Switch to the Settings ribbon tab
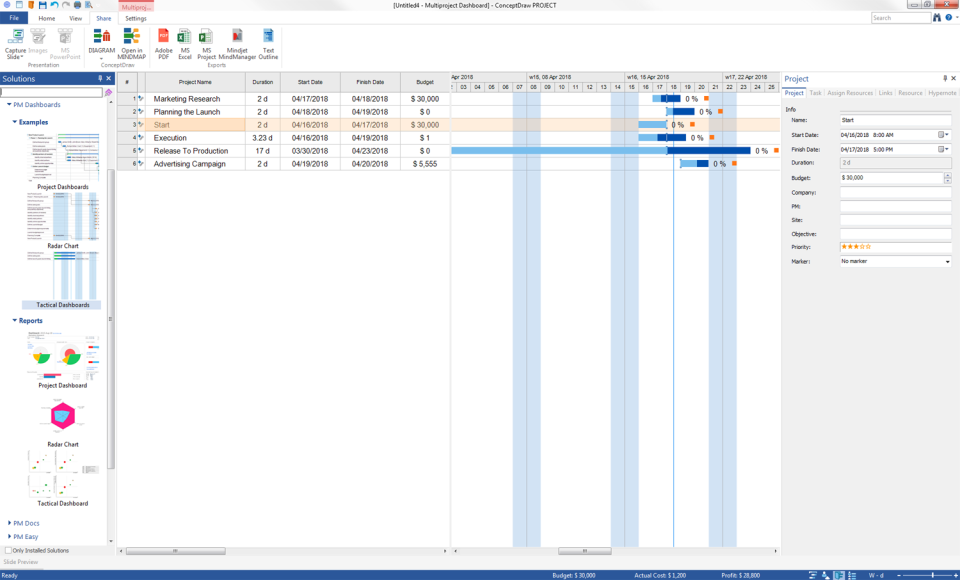The image size is (960, 580). (x=135, y=18)
